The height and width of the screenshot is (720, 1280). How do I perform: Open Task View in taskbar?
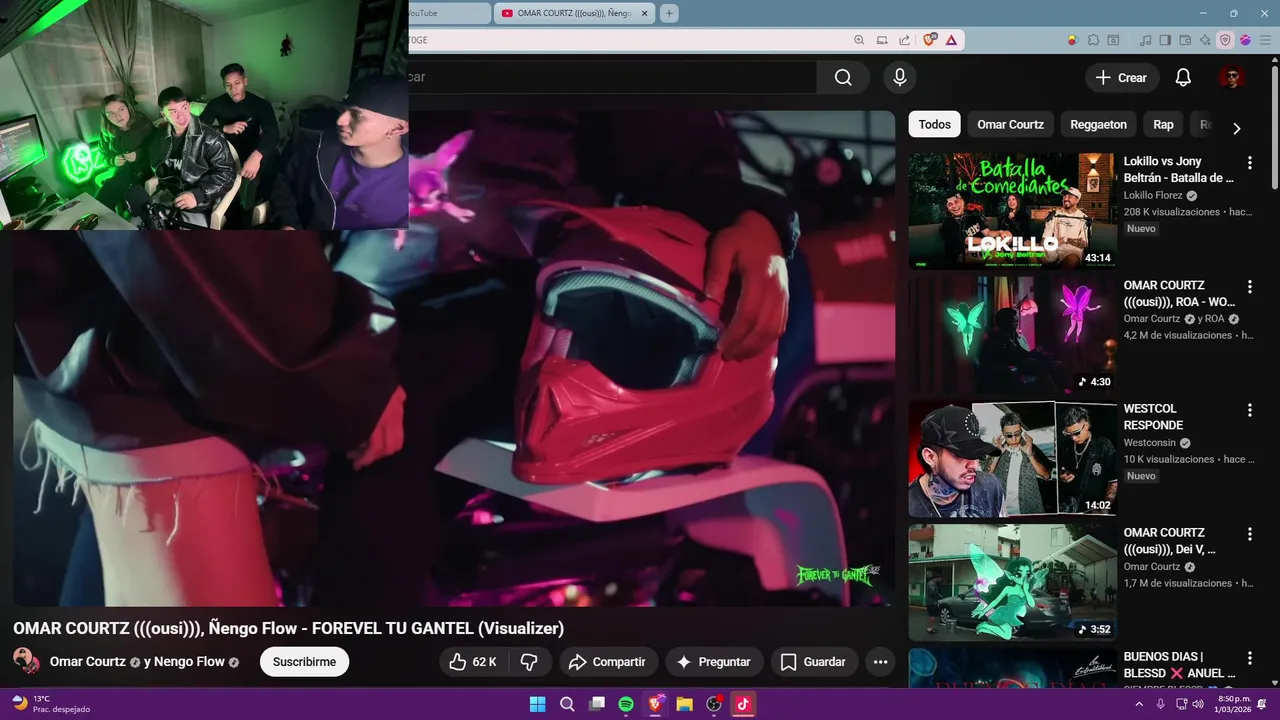pyautogui.click(x=597, y=703)
